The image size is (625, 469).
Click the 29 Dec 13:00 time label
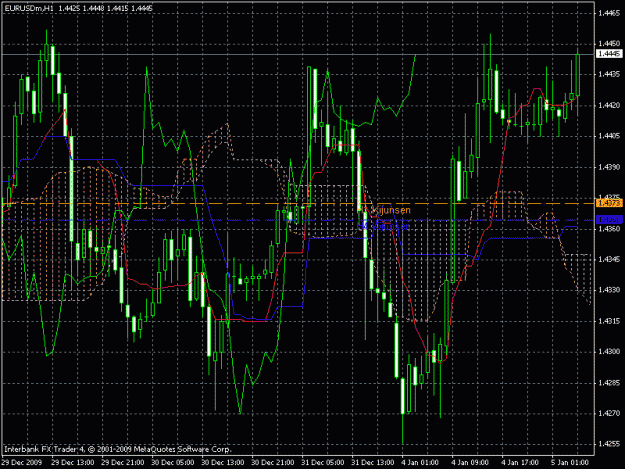point(73,463)
